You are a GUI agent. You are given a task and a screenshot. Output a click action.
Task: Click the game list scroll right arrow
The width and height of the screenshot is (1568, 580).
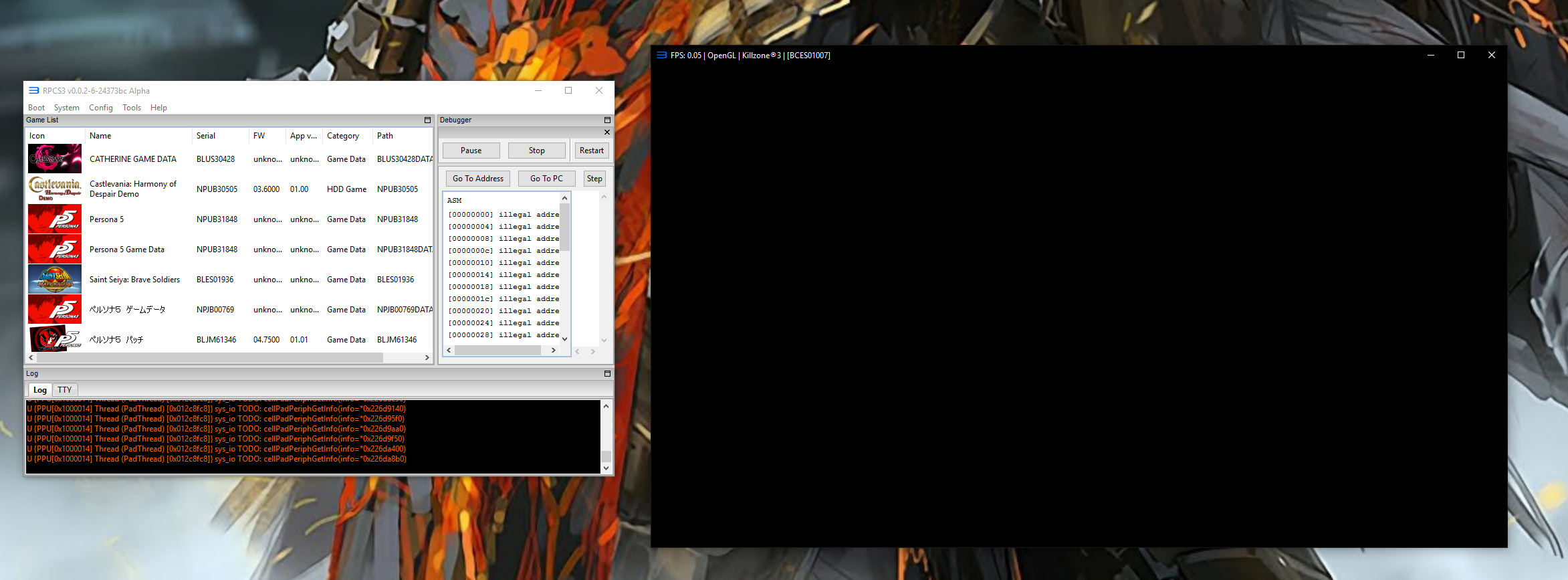(427, 358)
